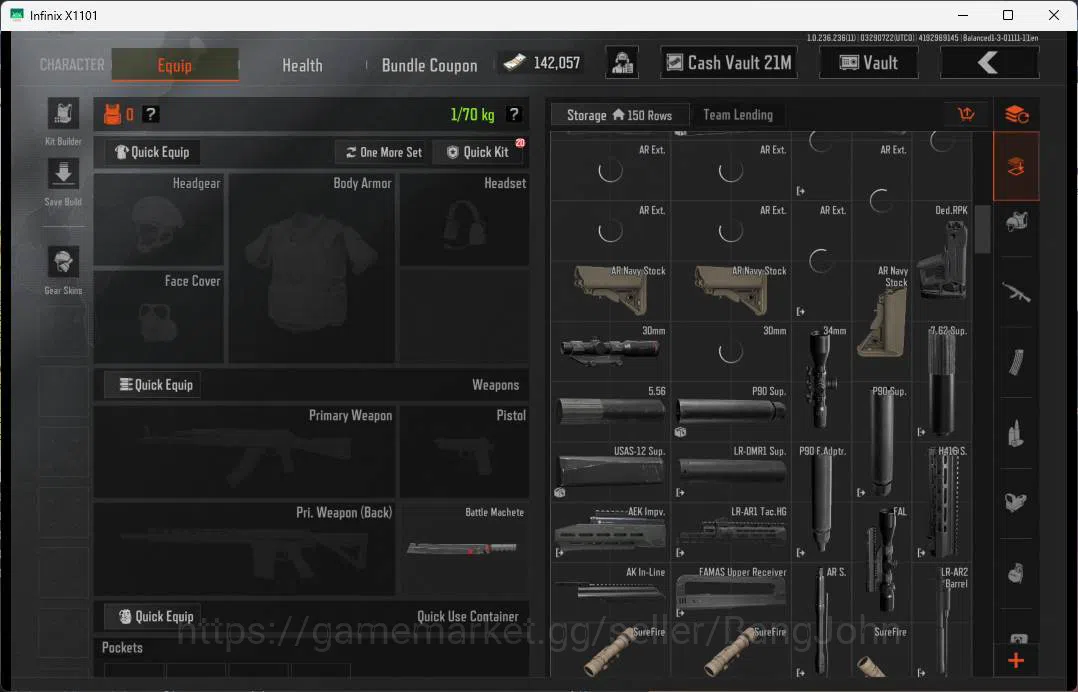Click the help icon beside carry weight
This screenshot has width=1078, height=692.
tap(514, 114)
